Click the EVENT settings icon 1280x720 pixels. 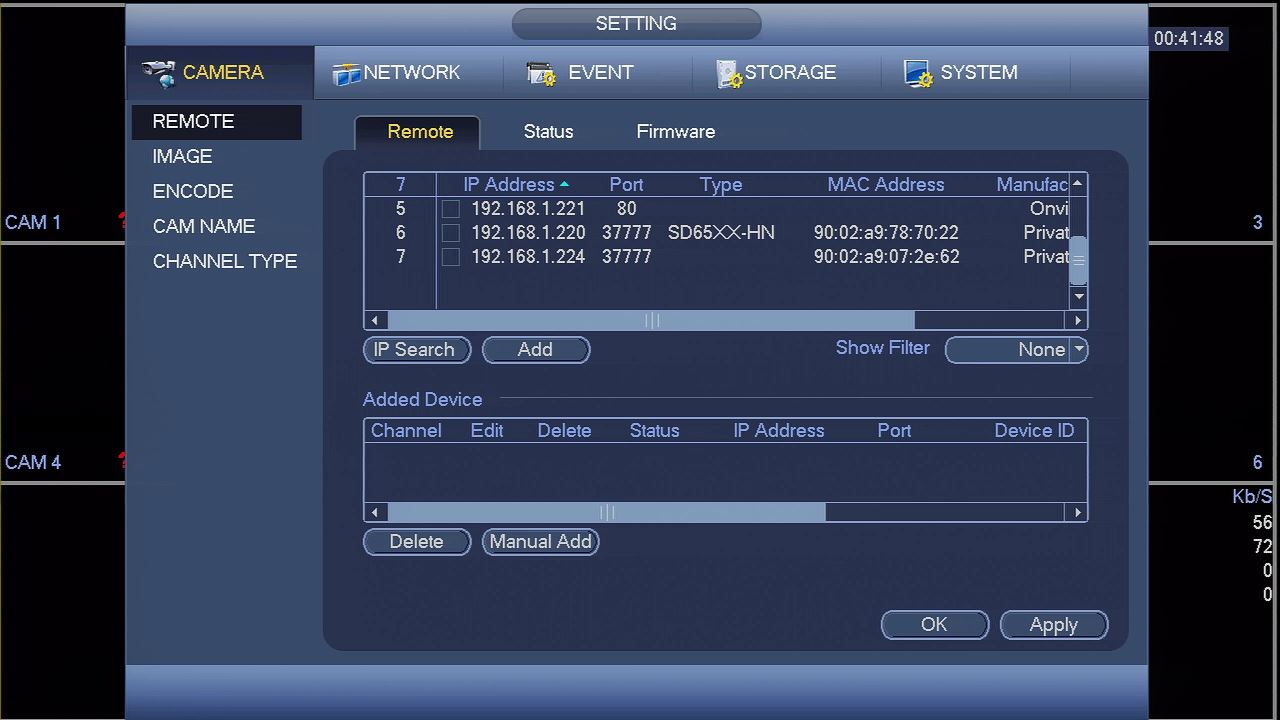tap(541, 74)
